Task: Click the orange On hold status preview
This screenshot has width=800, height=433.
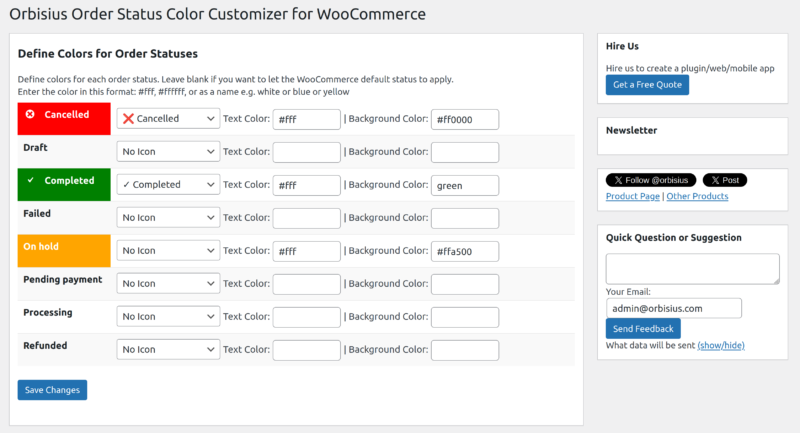Action: (x=64, y=251)
